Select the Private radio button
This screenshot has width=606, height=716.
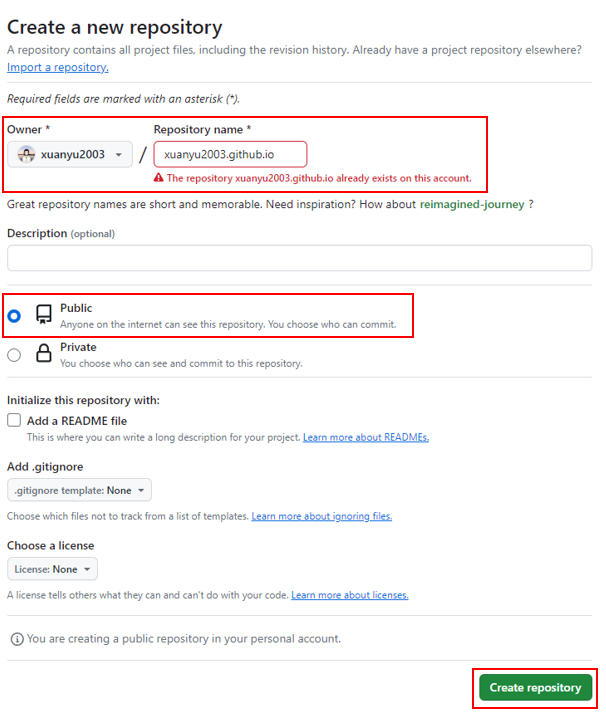pos(14,354)
